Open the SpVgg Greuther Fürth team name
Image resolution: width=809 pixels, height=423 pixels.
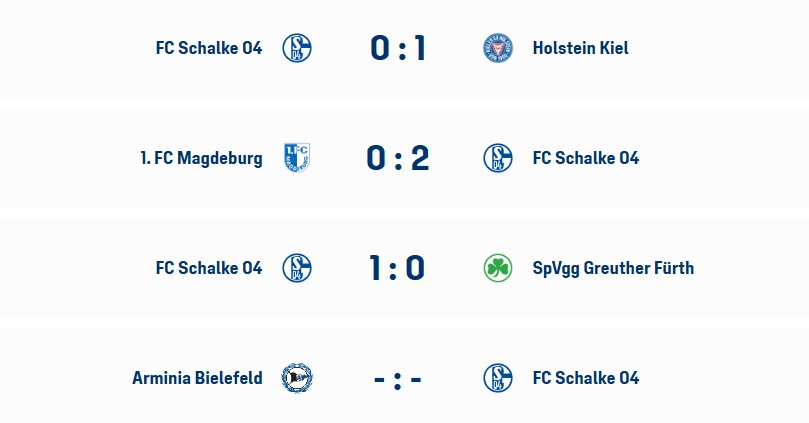click(613, 268)
